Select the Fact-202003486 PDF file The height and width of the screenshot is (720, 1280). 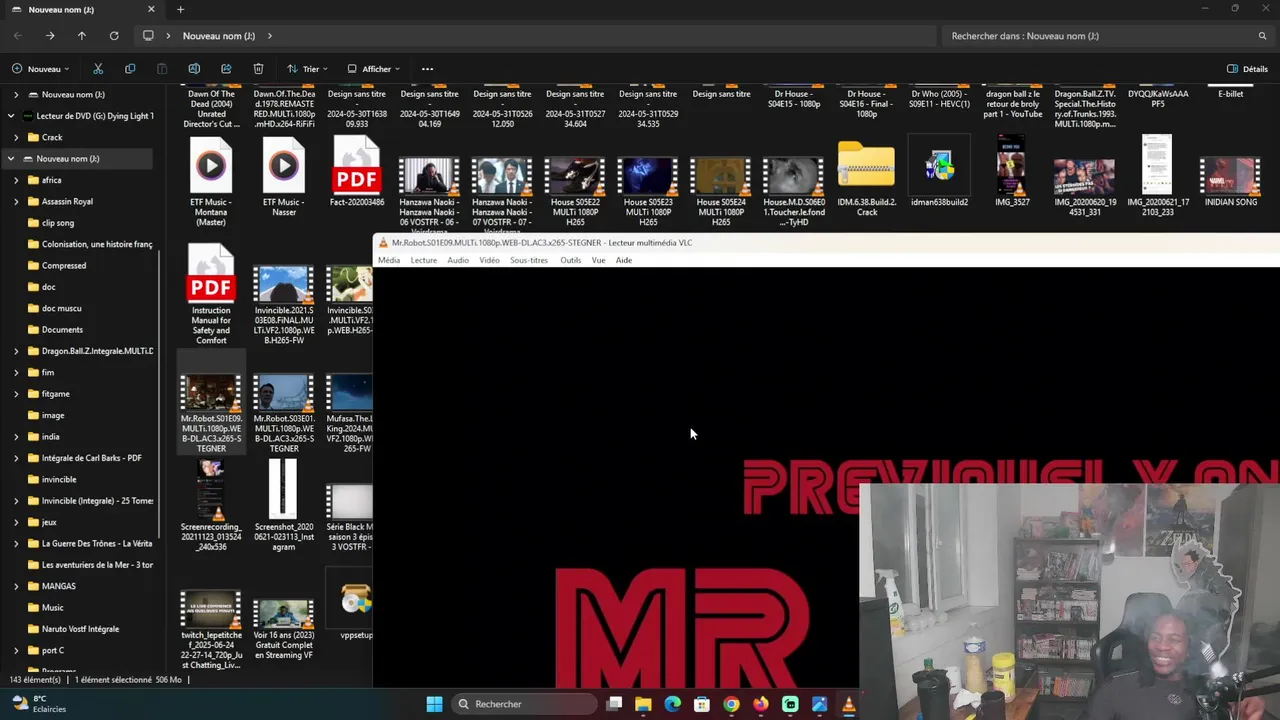tap(357, 172)
